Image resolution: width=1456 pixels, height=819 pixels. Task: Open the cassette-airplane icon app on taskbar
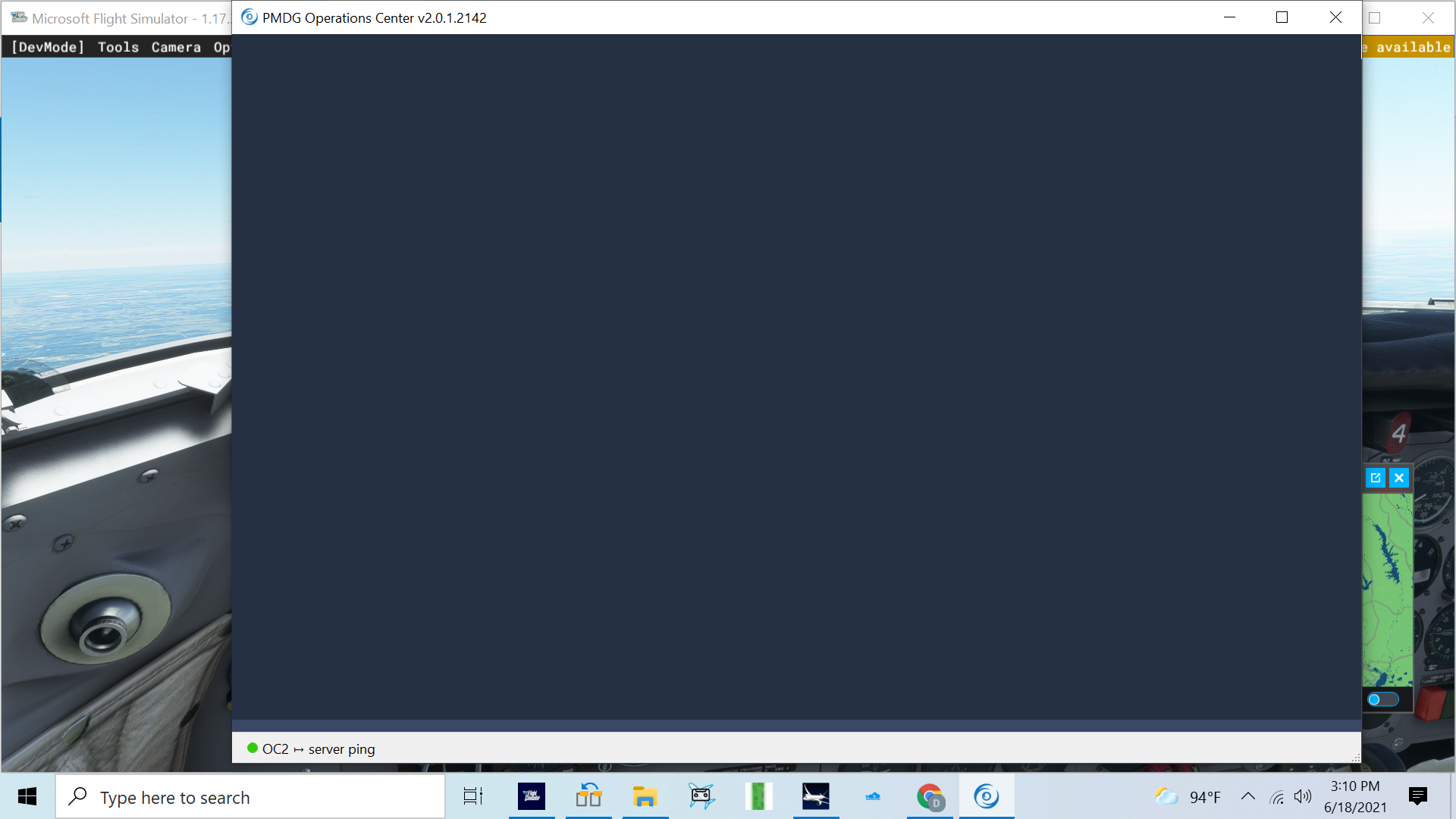tap(702, 796)
